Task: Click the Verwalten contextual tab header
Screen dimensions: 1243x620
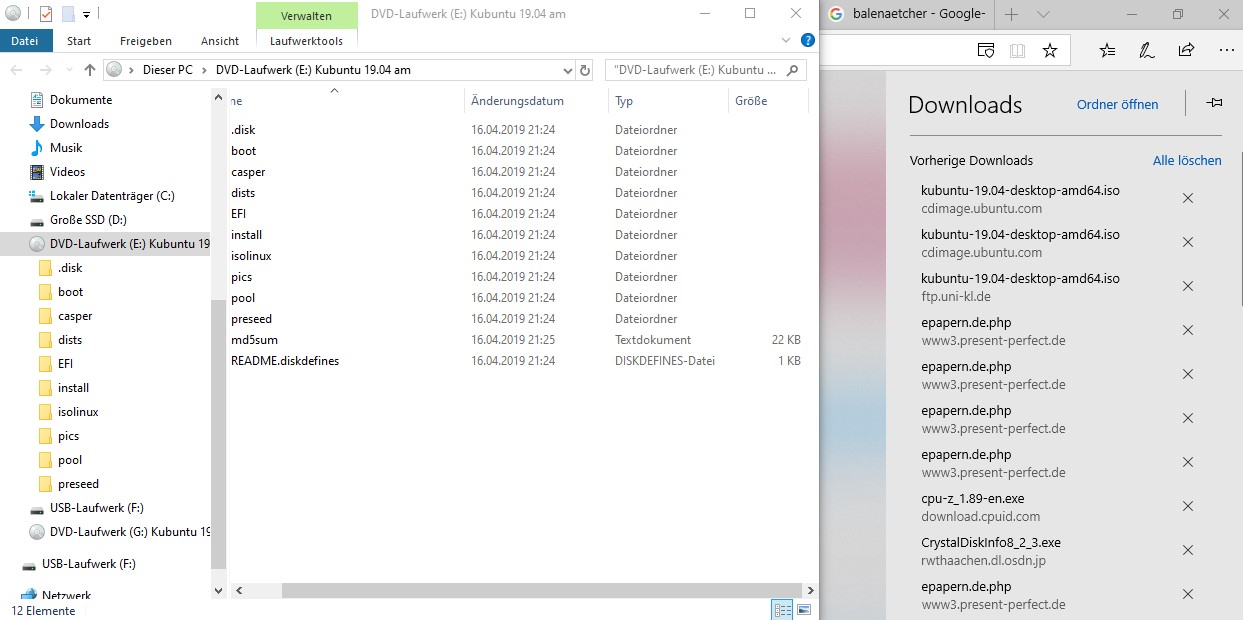Action: point(307,16)
